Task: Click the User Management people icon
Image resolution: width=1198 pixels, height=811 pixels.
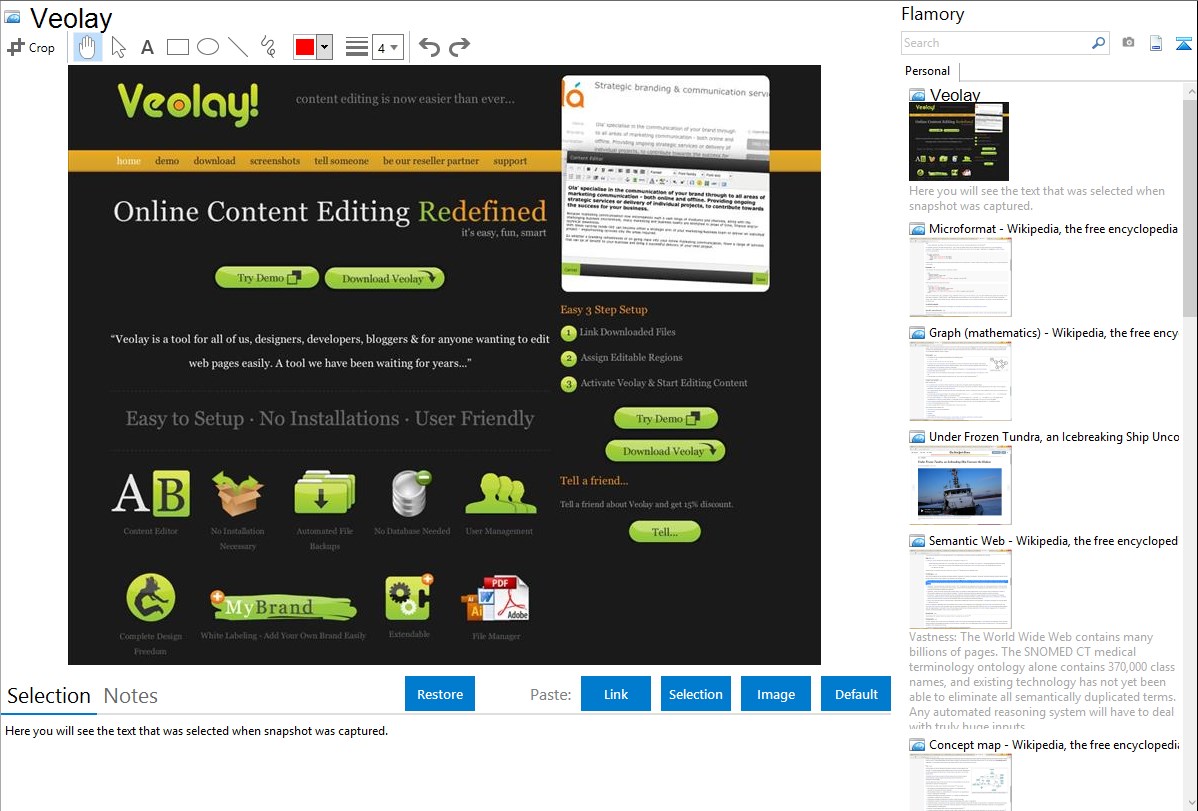Action: (x=500, y=494)
